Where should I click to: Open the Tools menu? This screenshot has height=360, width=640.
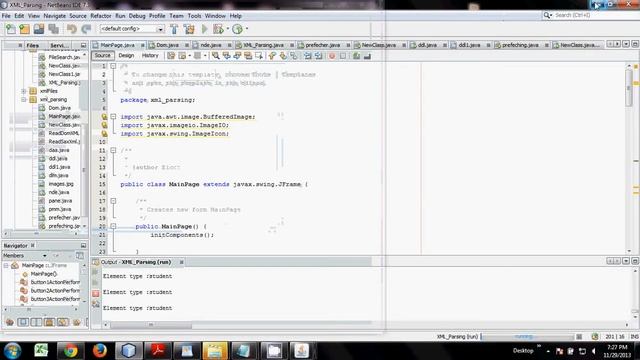coord(194,16)
